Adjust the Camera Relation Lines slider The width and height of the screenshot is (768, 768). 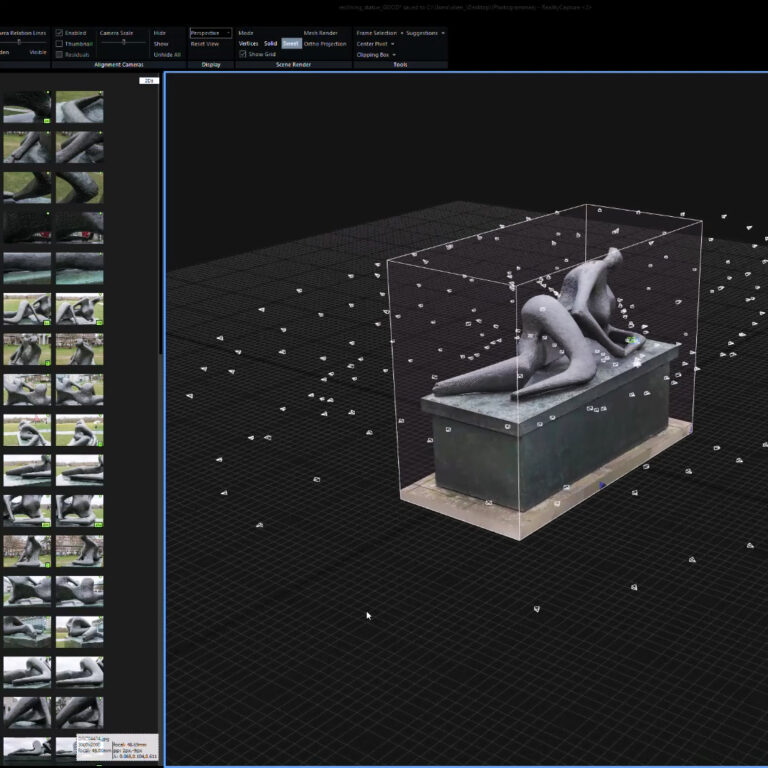[x=18, y=42]
